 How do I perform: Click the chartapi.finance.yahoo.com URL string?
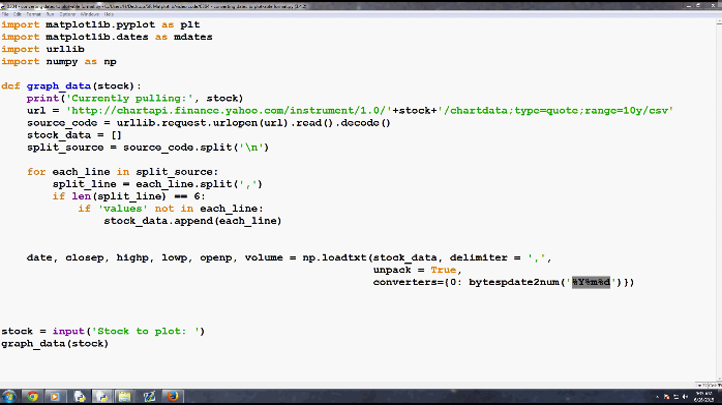pos(228,110)
